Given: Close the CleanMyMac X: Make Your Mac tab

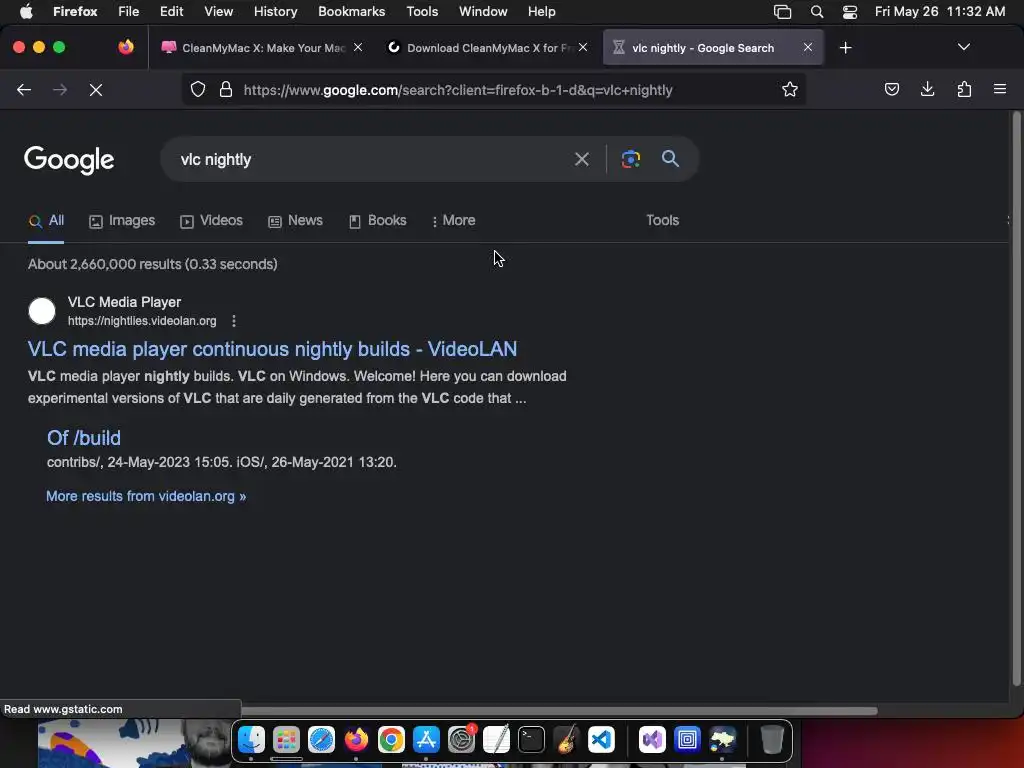Looking at the screenshot, I should coord(358,47).
